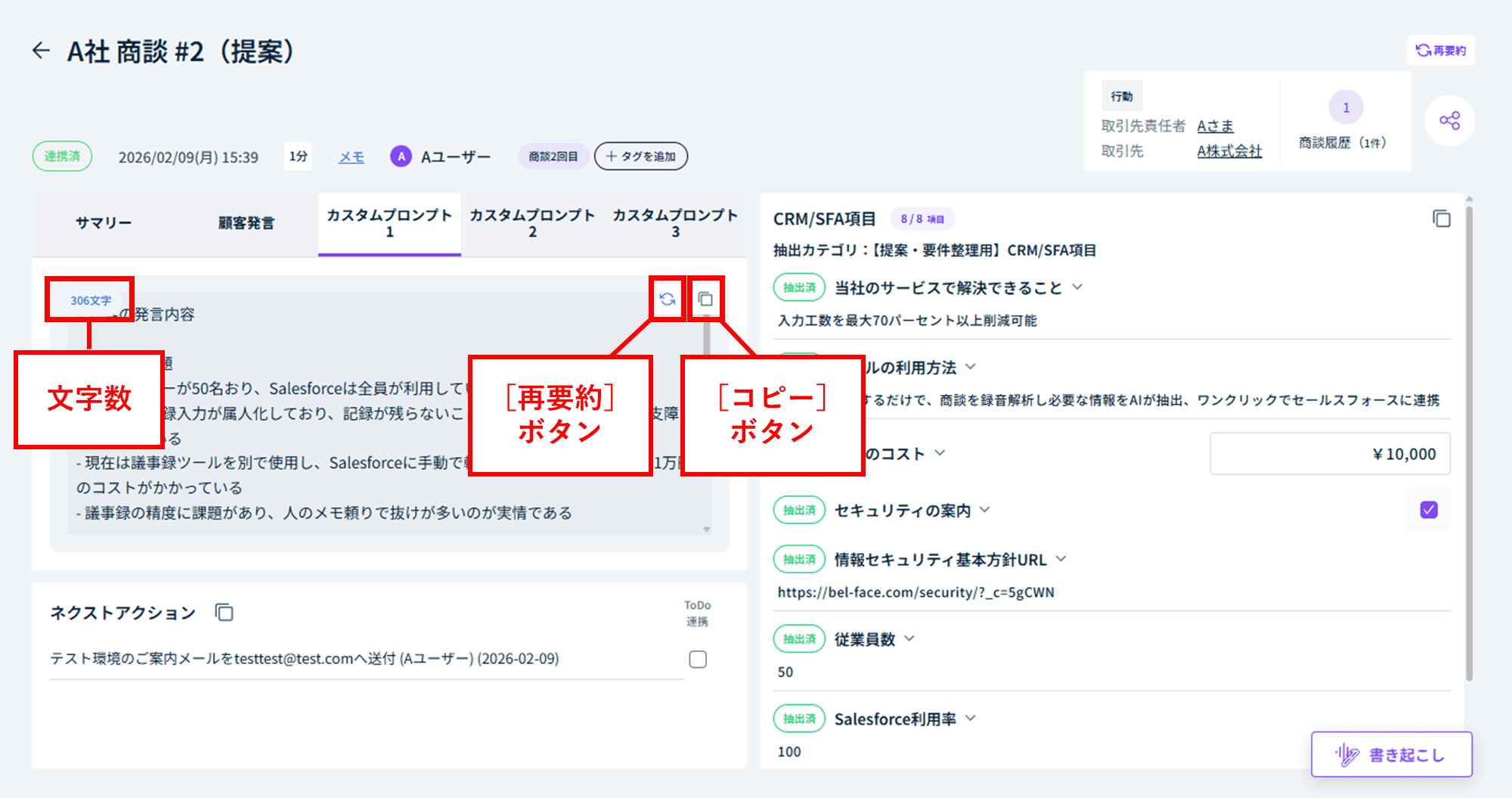This screenshot has width=1512, height=798.
Task: Uncheck the セキュリティの案内 checkbox
Action: pyautogui.click(x=1428, y=510)
